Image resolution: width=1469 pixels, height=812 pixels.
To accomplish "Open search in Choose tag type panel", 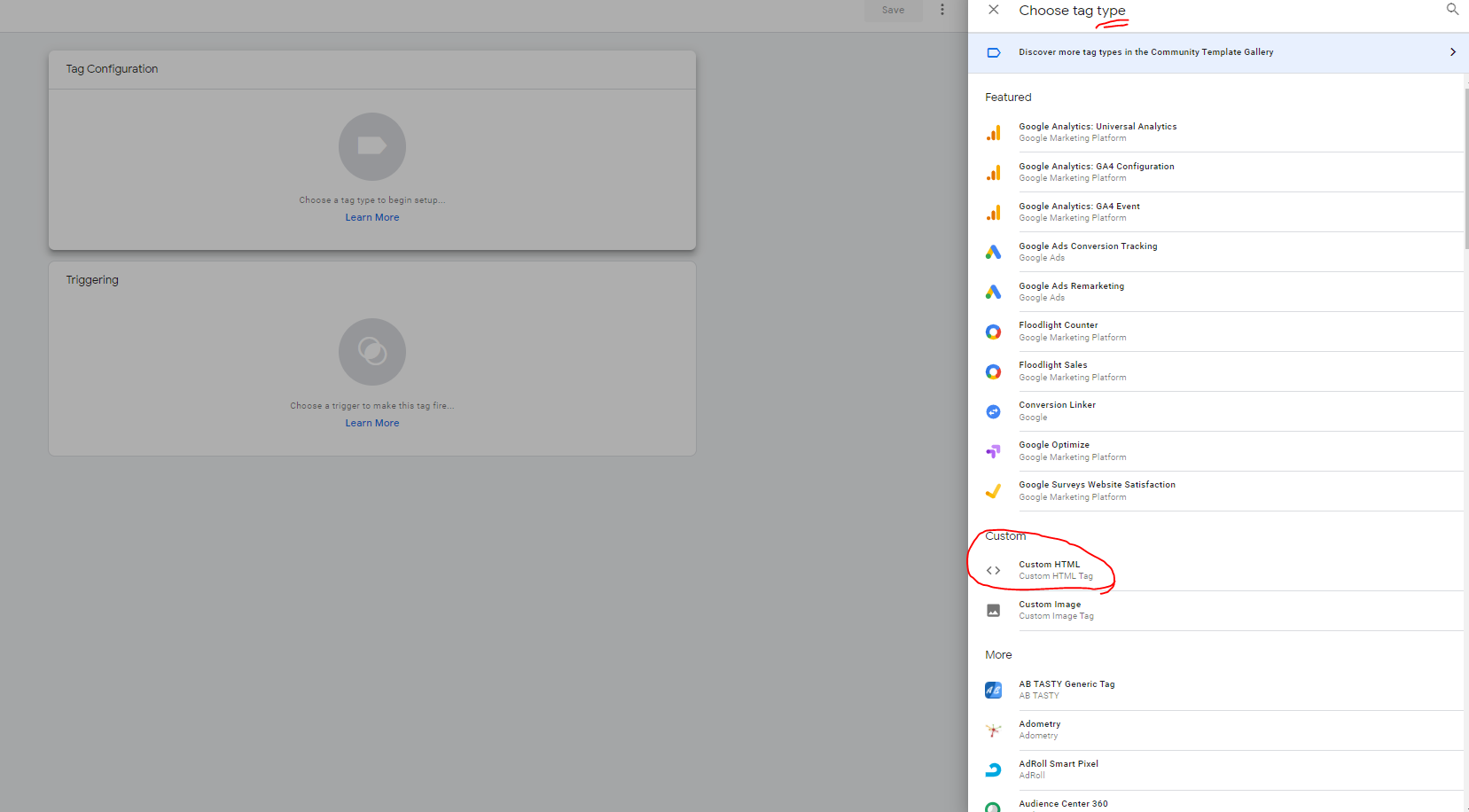I will click(x=1452, y=9).
